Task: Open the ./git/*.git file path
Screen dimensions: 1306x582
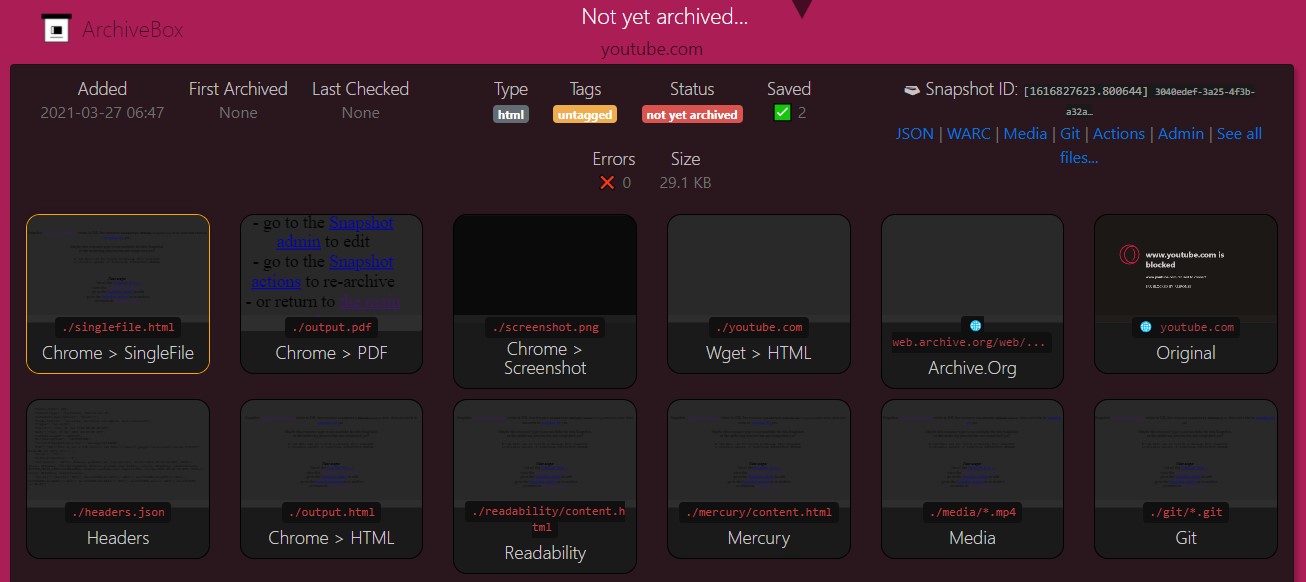Action: 1186,512
